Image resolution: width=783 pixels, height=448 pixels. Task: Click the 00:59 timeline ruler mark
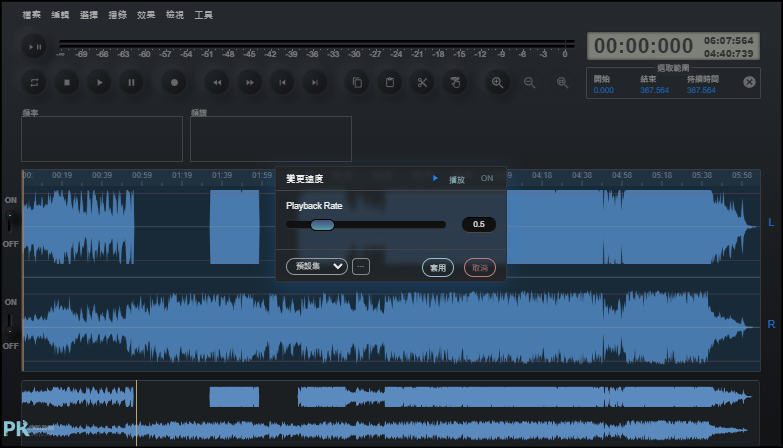[x=142, y=175]
